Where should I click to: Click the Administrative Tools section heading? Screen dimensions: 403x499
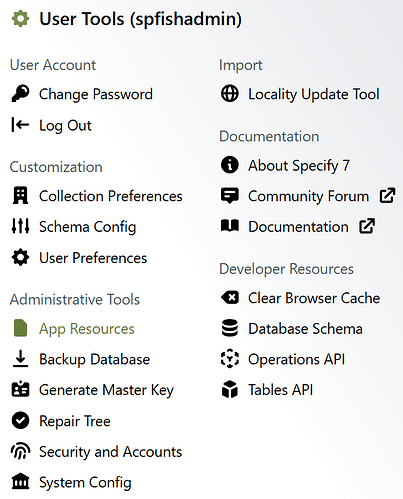[x=75, y=299]
